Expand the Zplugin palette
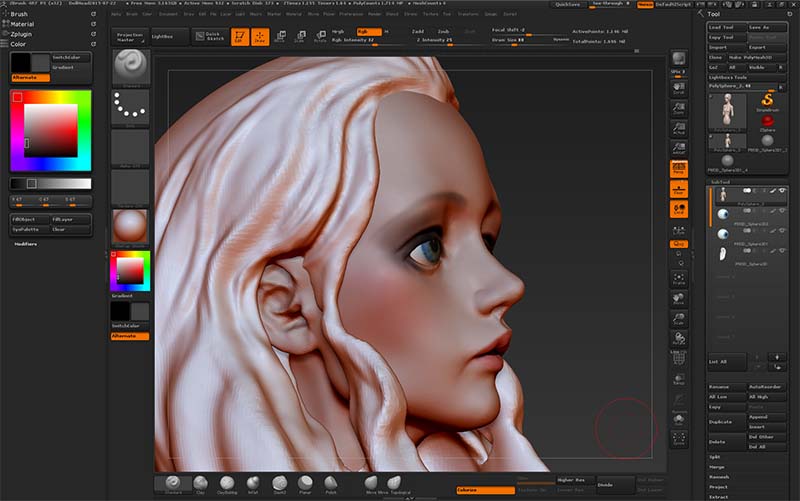 pos(21,34)
